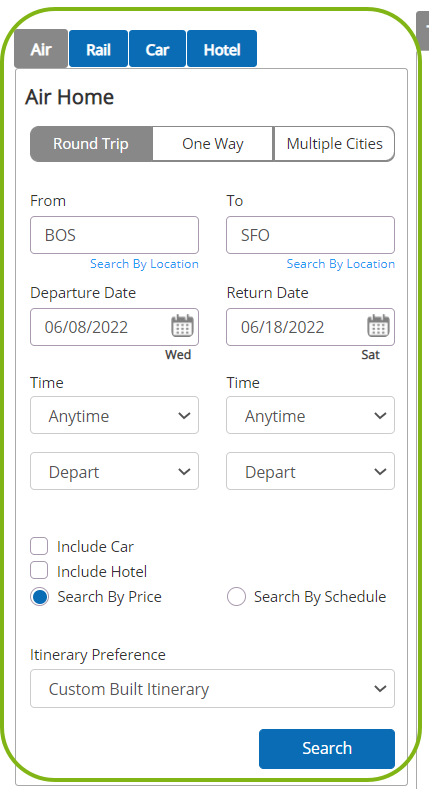Image resolution: width=429 pixels, height=789 pixels.
Task: Open the return Depart dropdown
Action: (x=310, y=471)
